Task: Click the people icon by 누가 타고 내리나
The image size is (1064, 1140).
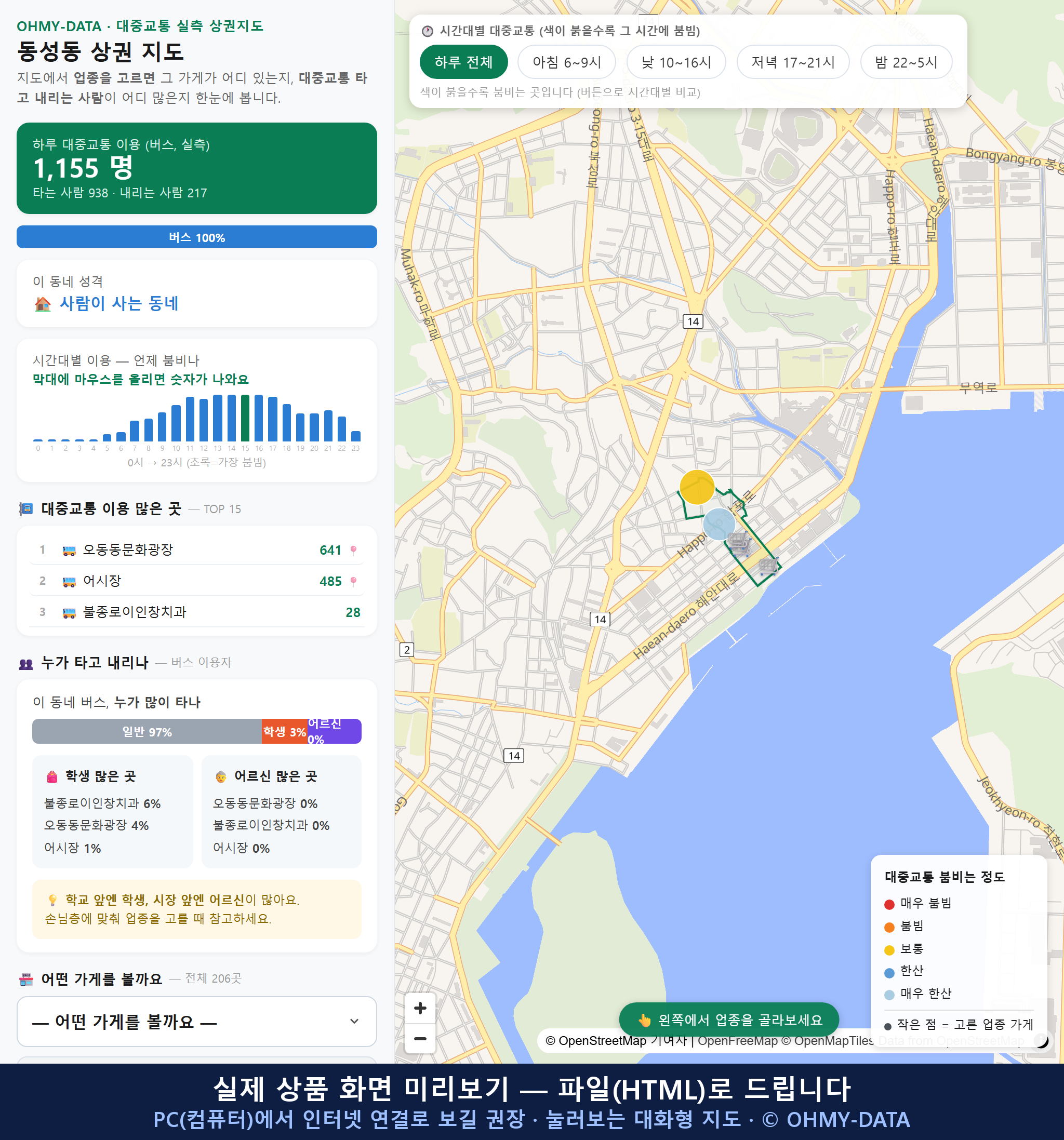Action: (26, 663)
